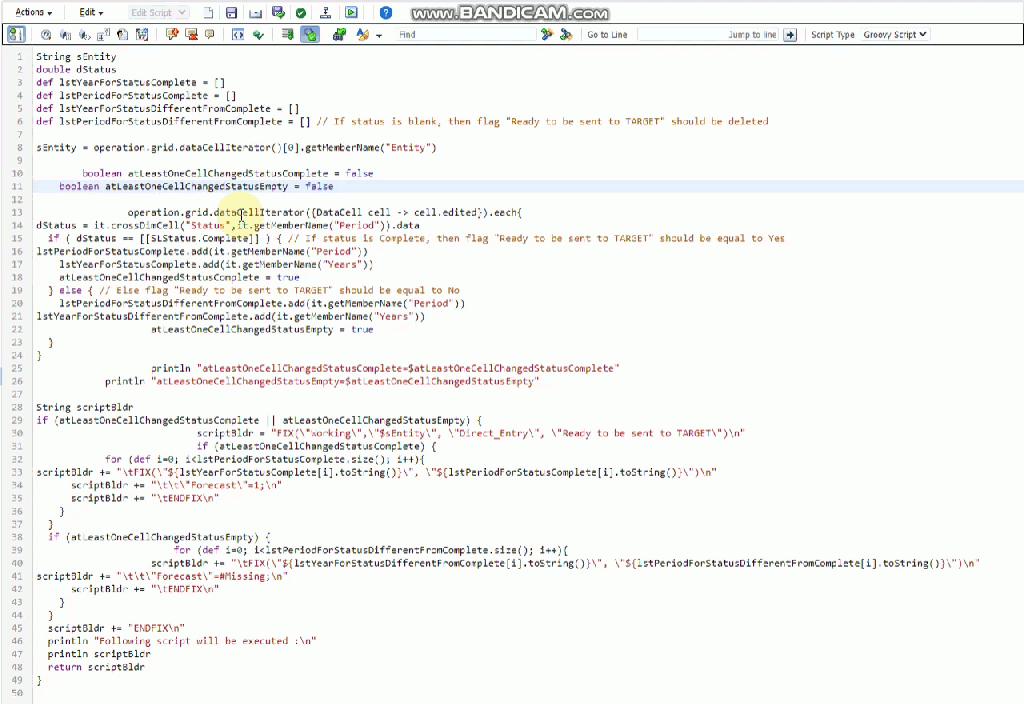Click the green play Launch icon
This screenshot has height=728, width=1036.
point(352,13)
